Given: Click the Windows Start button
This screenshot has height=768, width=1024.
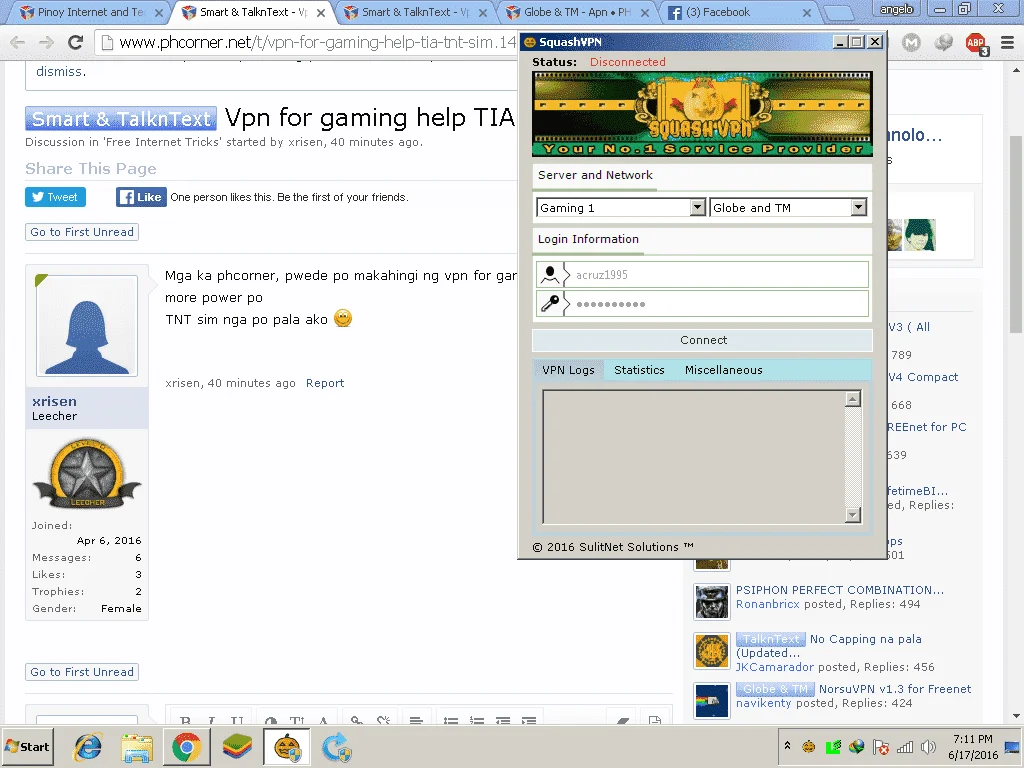Looking at the screenshot, I should 27,746.
